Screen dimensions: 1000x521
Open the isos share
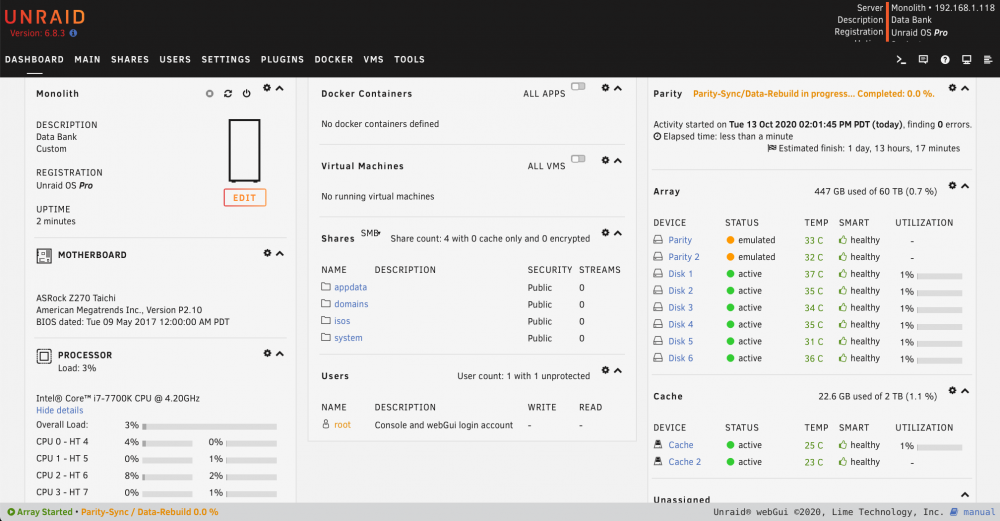click(x=342, y=321)
